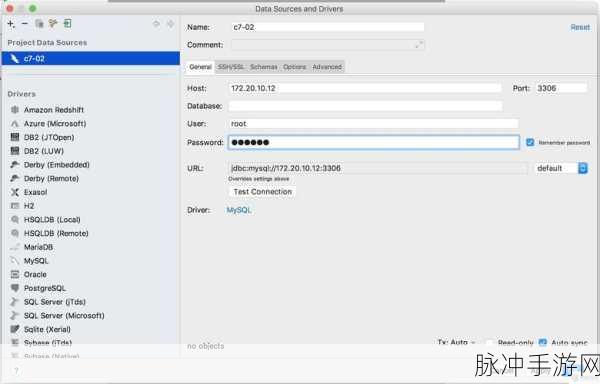The image size is (600, 384).
Task: Click the help question mark button
Action: click(x=16, y=371)
